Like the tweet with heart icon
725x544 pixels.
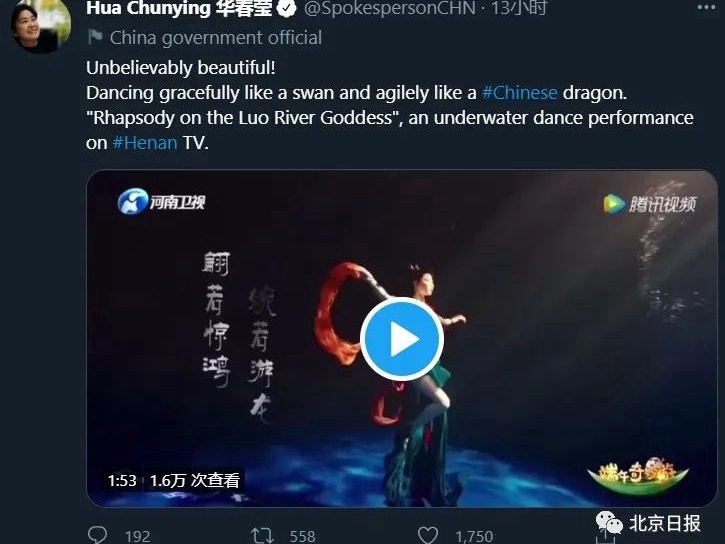pos(428,535)
